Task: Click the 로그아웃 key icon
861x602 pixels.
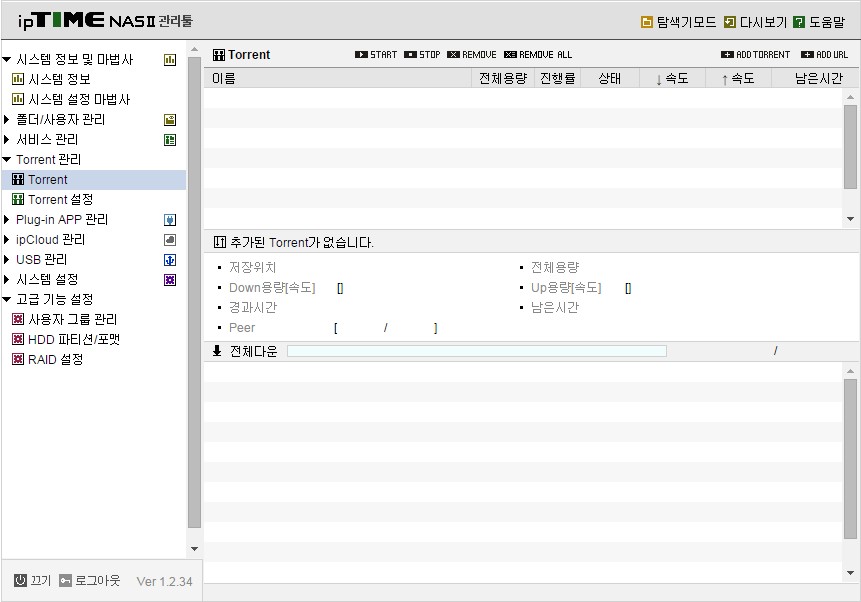Action: point(65,581)
